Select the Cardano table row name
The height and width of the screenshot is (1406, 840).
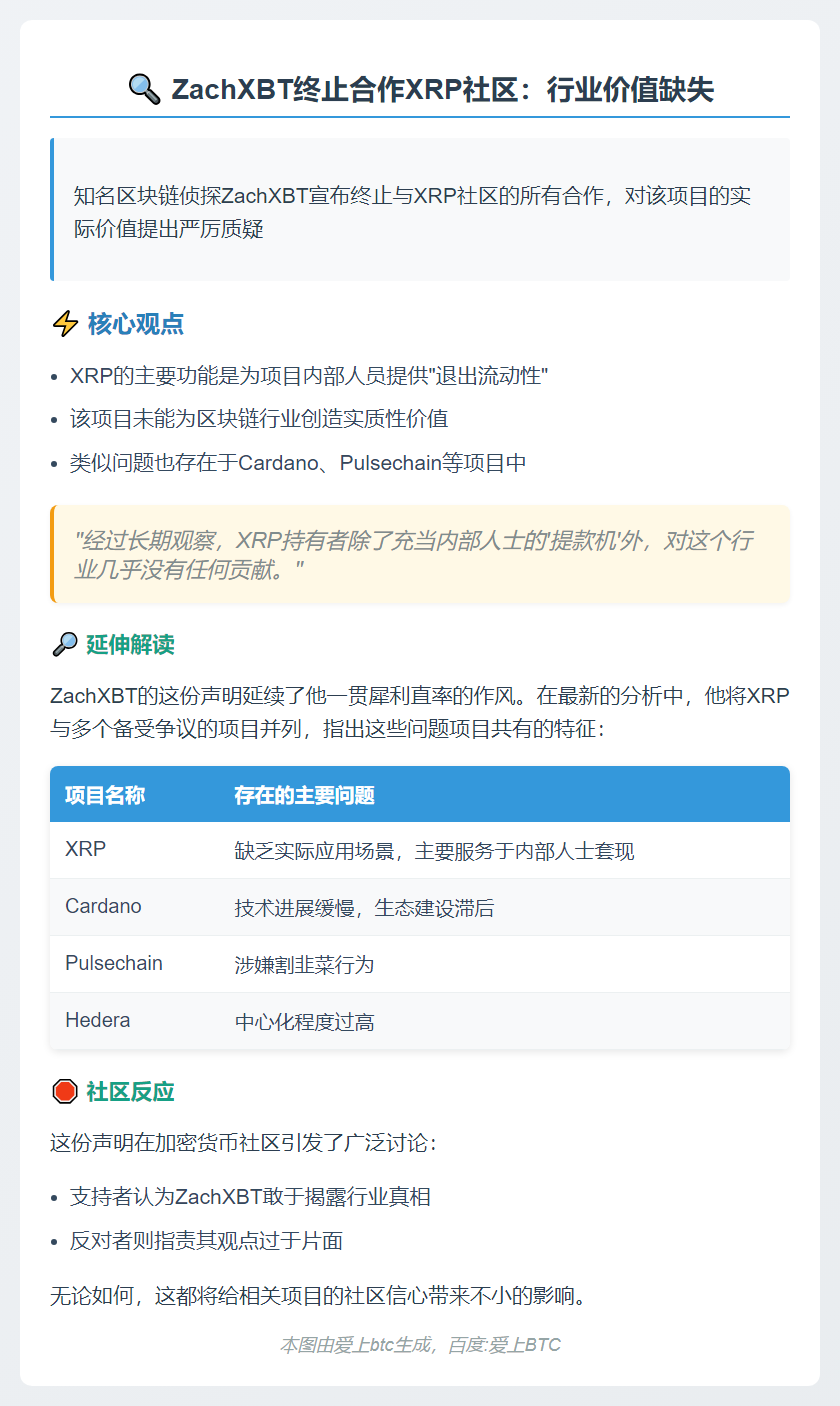point(103,907)
